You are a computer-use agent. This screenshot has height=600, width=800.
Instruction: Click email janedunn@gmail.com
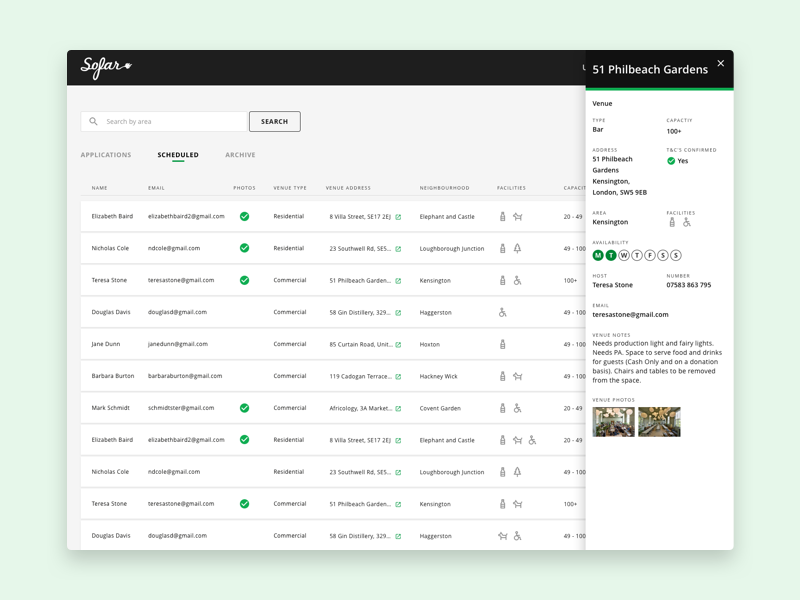(x=178, y=344)
